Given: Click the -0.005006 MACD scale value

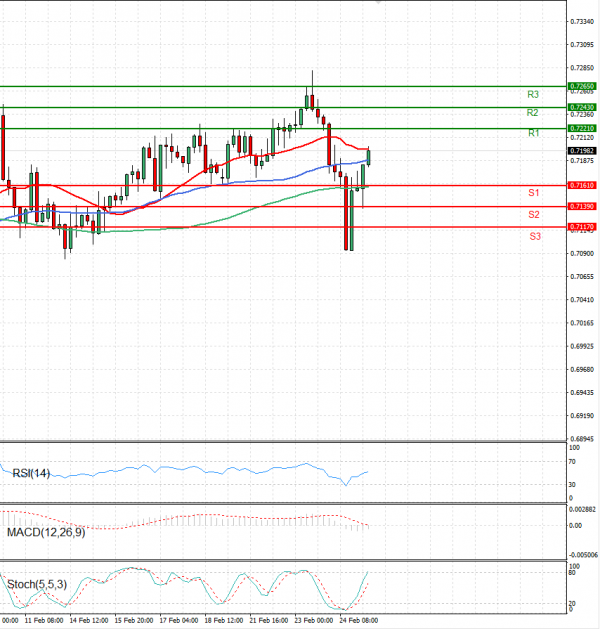Looking at the screenshot, I should coord(583,555).
